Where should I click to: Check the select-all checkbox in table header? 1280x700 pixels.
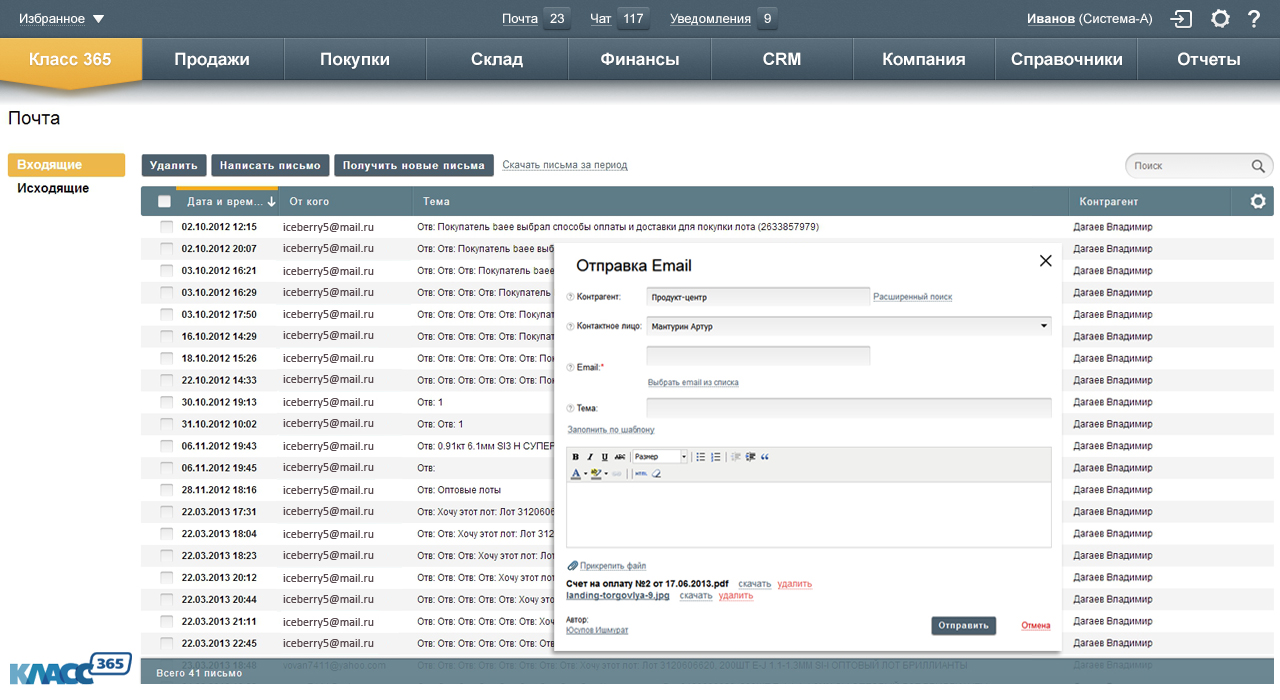click(165, 201)
